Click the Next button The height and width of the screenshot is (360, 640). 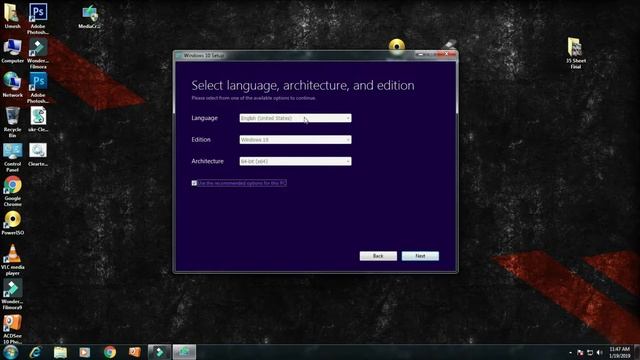point(420,256)
